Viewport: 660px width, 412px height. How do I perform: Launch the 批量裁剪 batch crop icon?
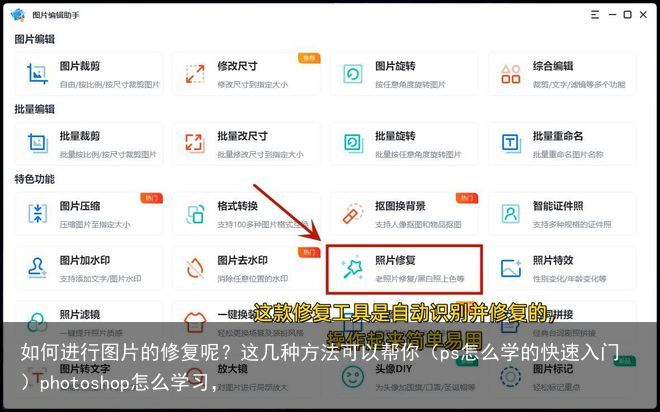click(x=37, y=144)
